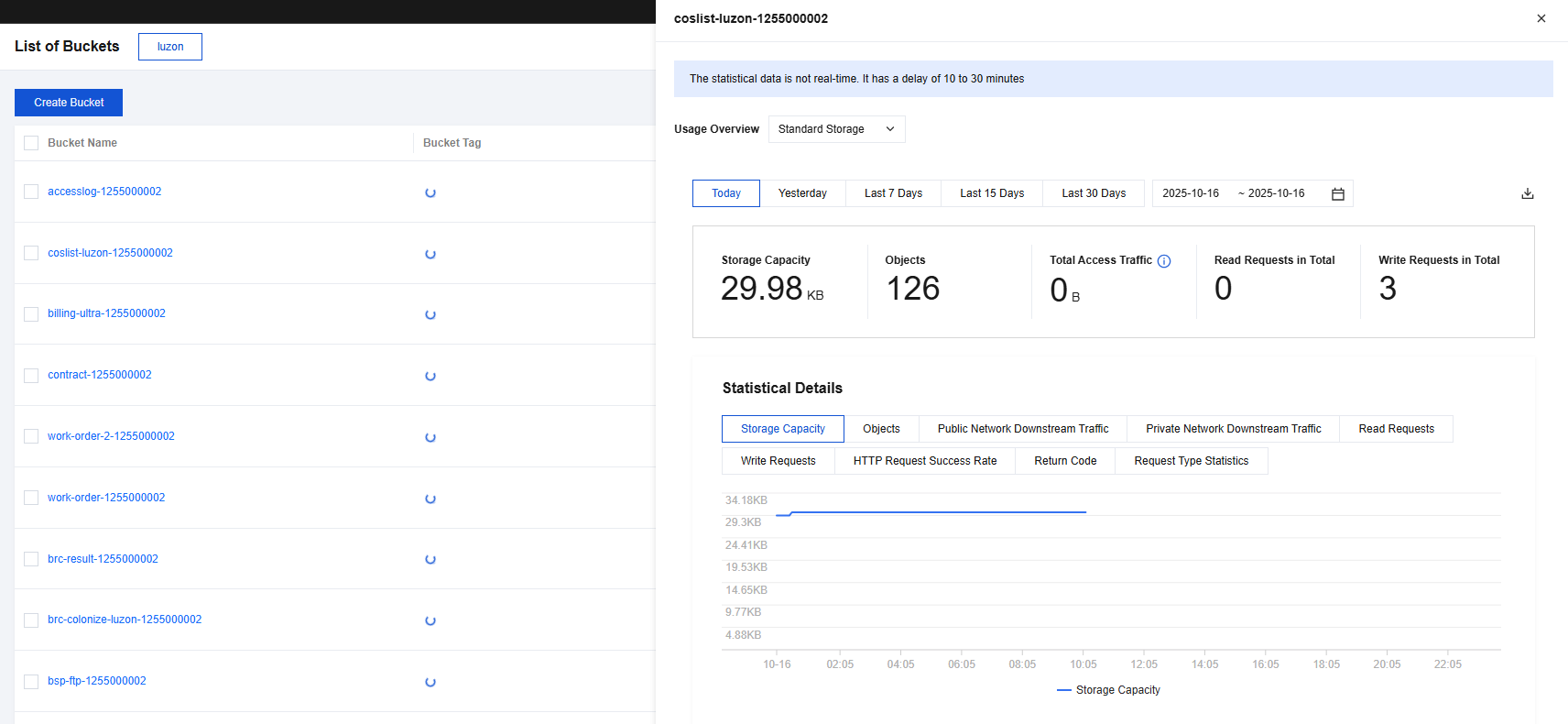Click loading spinner in work-order-2-1255000002 row
Viewport: 1568px width, 724px height.
430,437
